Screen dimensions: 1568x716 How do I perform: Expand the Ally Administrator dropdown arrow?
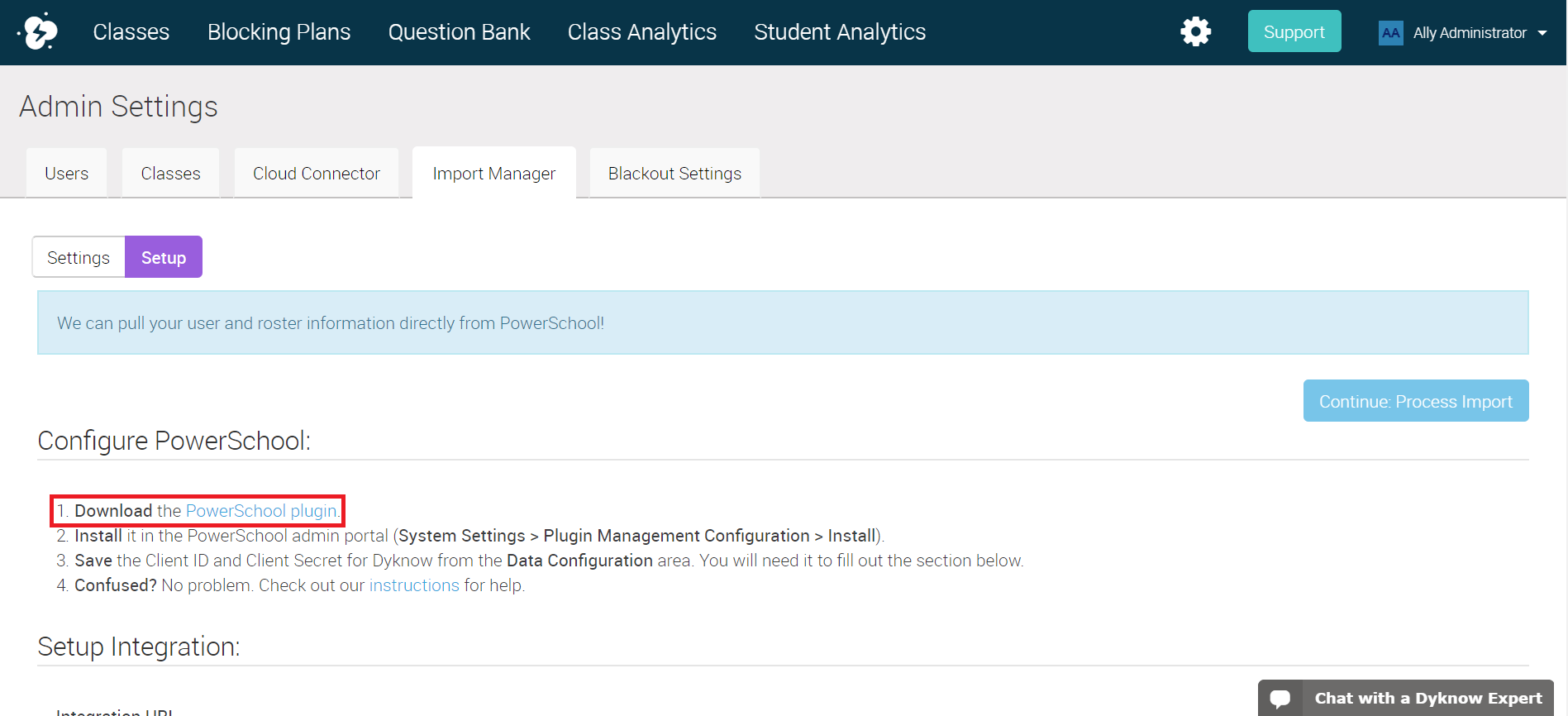tap(1542, 33)
